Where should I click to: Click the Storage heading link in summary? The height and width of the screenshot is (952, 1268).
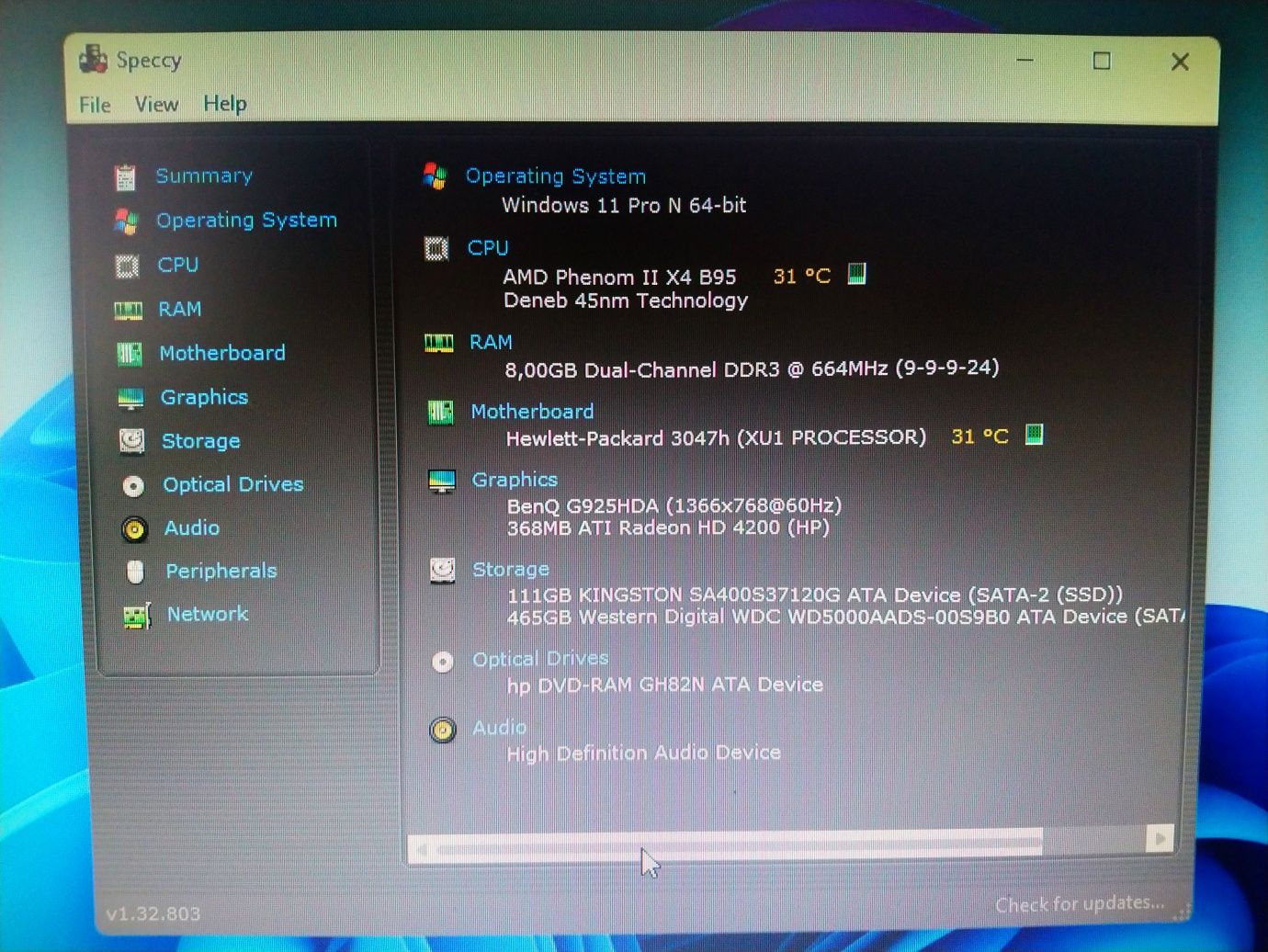(x=511, y=570)
